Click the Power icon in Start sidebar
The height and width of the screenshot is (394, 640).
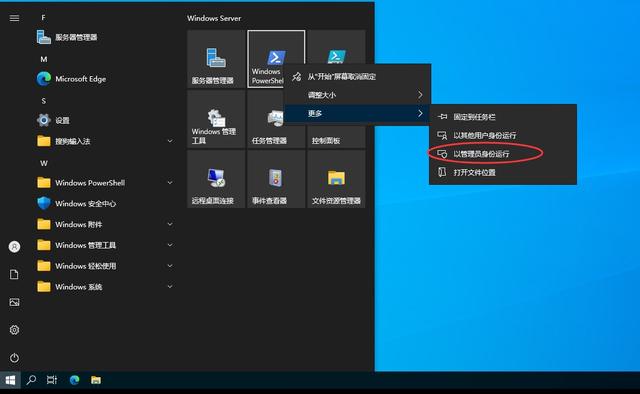[14, 358]
